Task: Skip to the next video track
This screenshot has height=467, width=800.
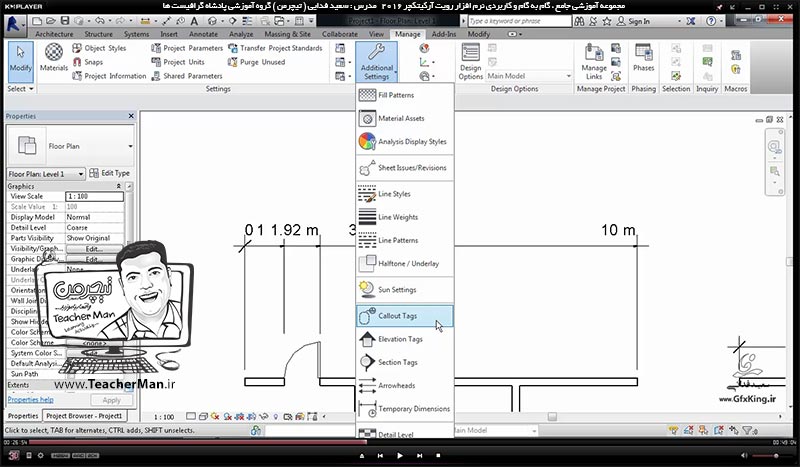Action: point(419,455)
